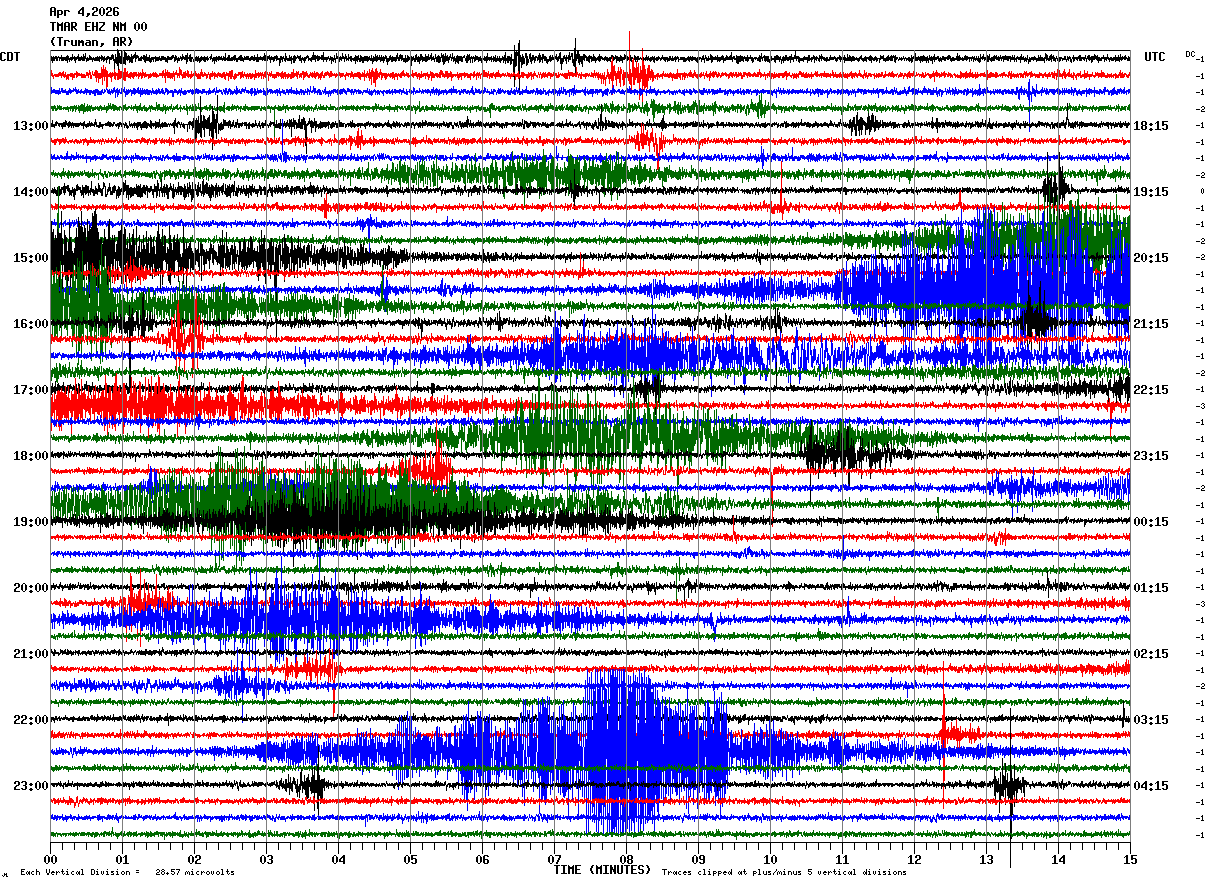Select the 22:00 CDT time label

point(31,720)
